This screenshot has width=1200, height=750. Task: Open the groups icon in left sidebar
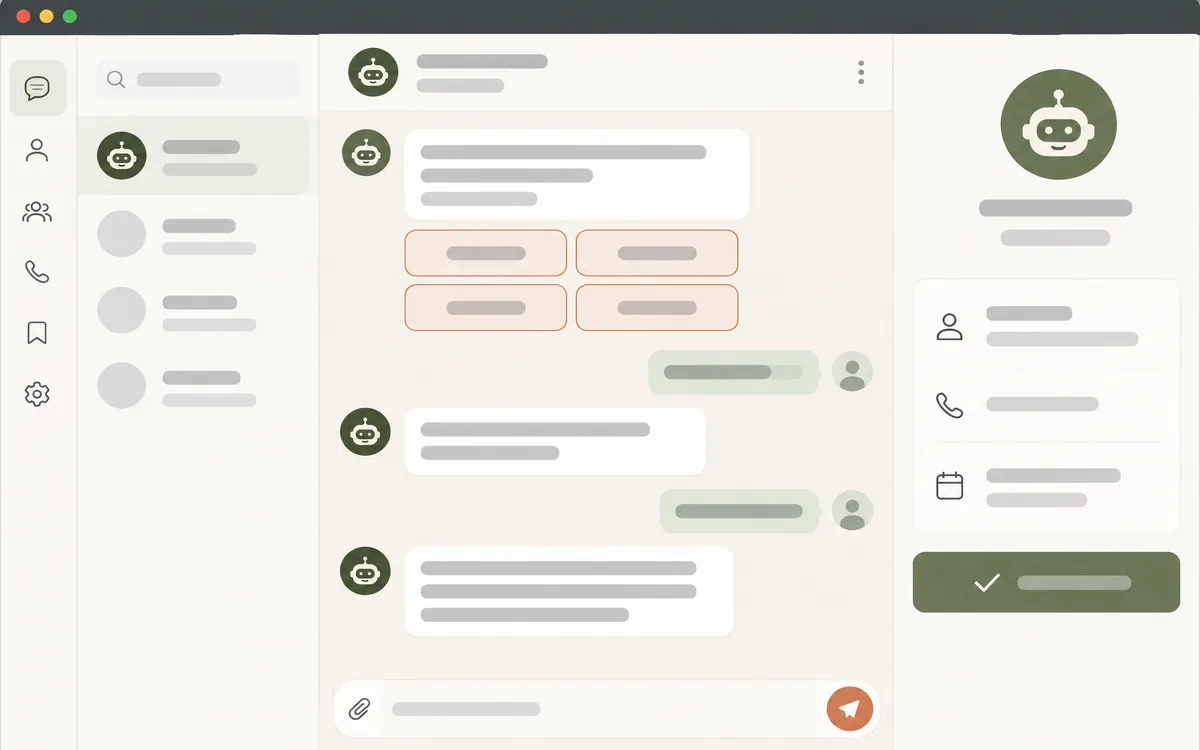(37, 212)
